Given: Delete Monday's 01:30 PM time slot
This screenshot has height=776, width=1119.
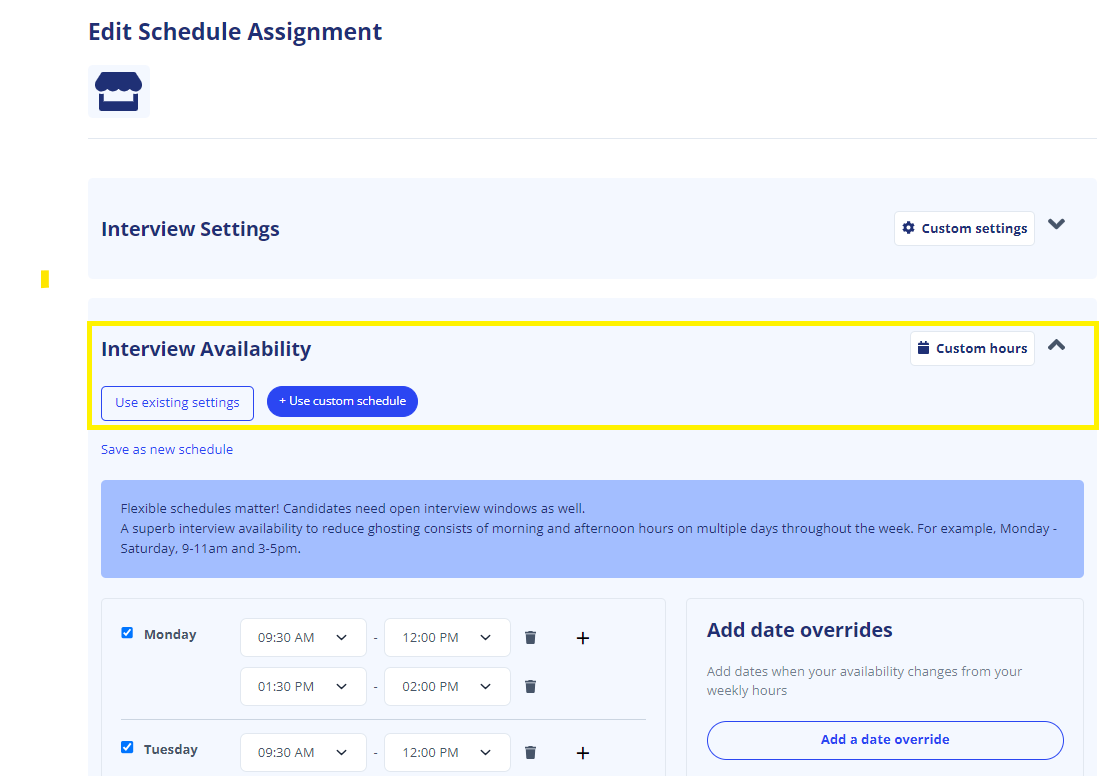Looking at the screenshot, I should point(530,686).
